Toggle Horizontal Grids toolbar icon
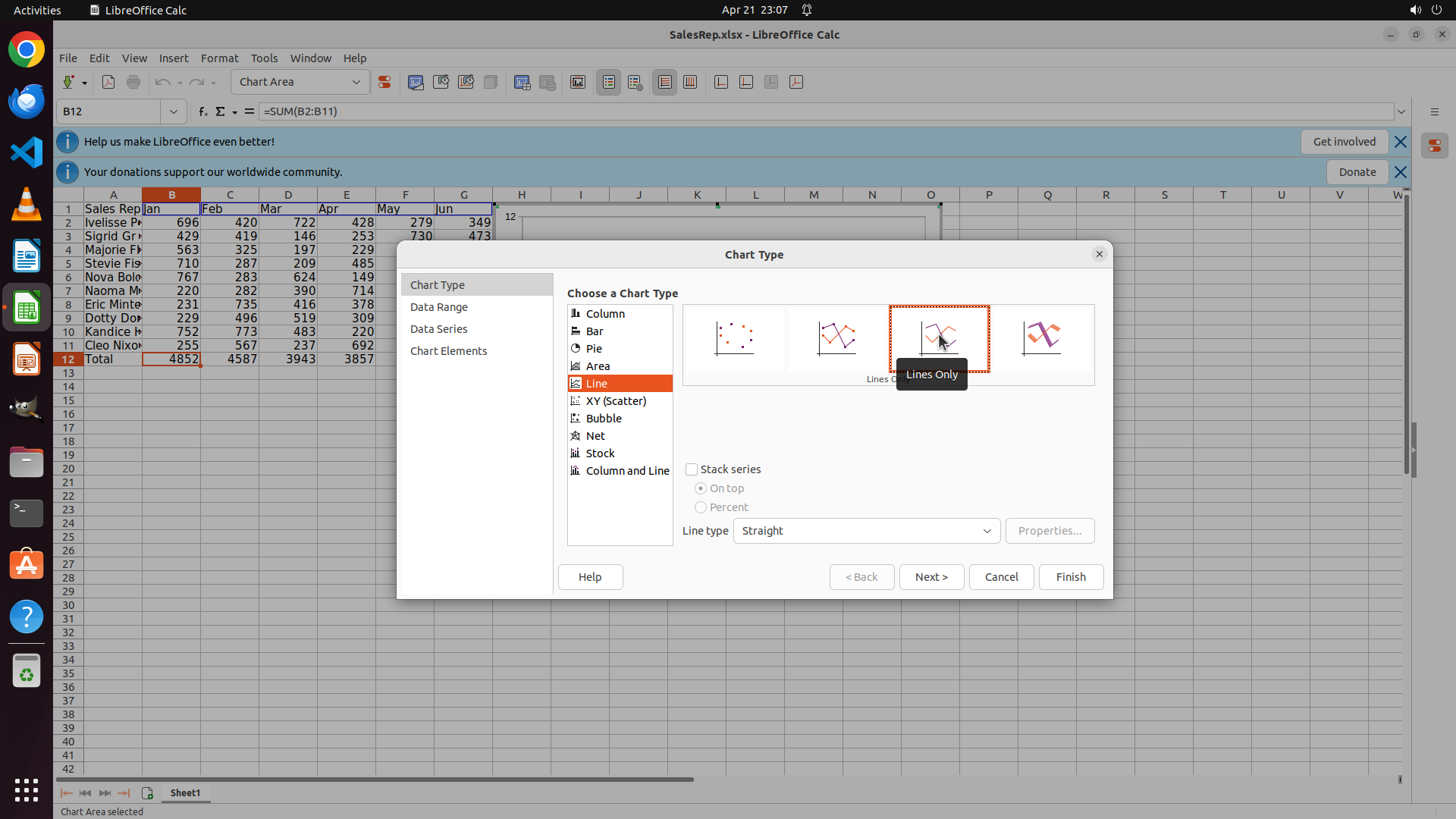This screenshot has height=819, width=1456. click(665, 83)
